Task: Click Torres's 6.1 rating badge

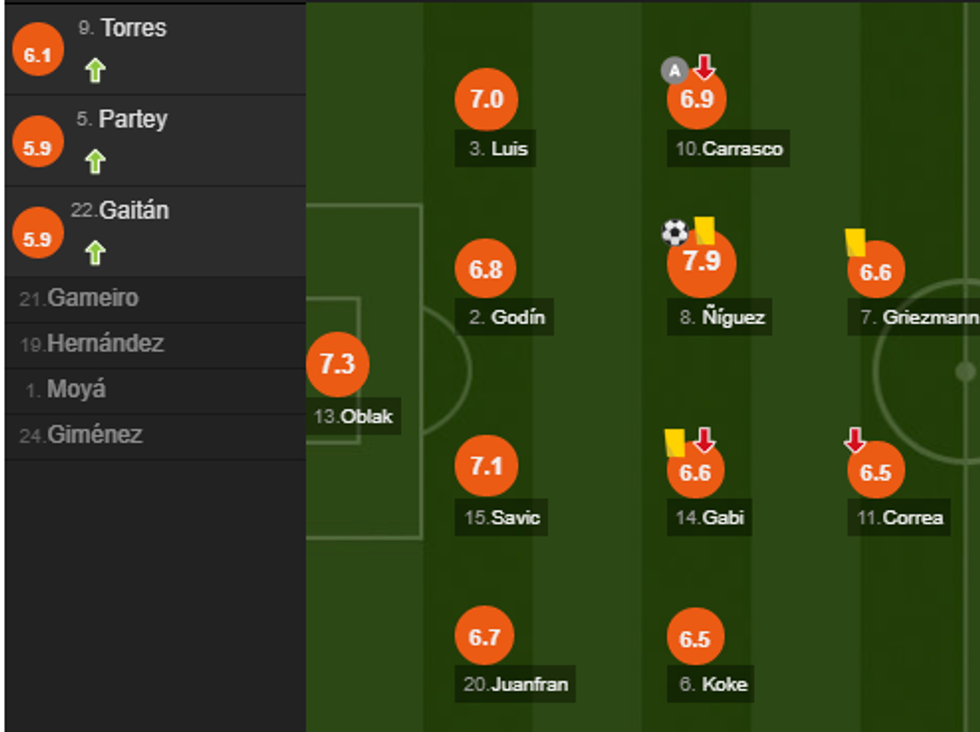Action: coord(37,55)
